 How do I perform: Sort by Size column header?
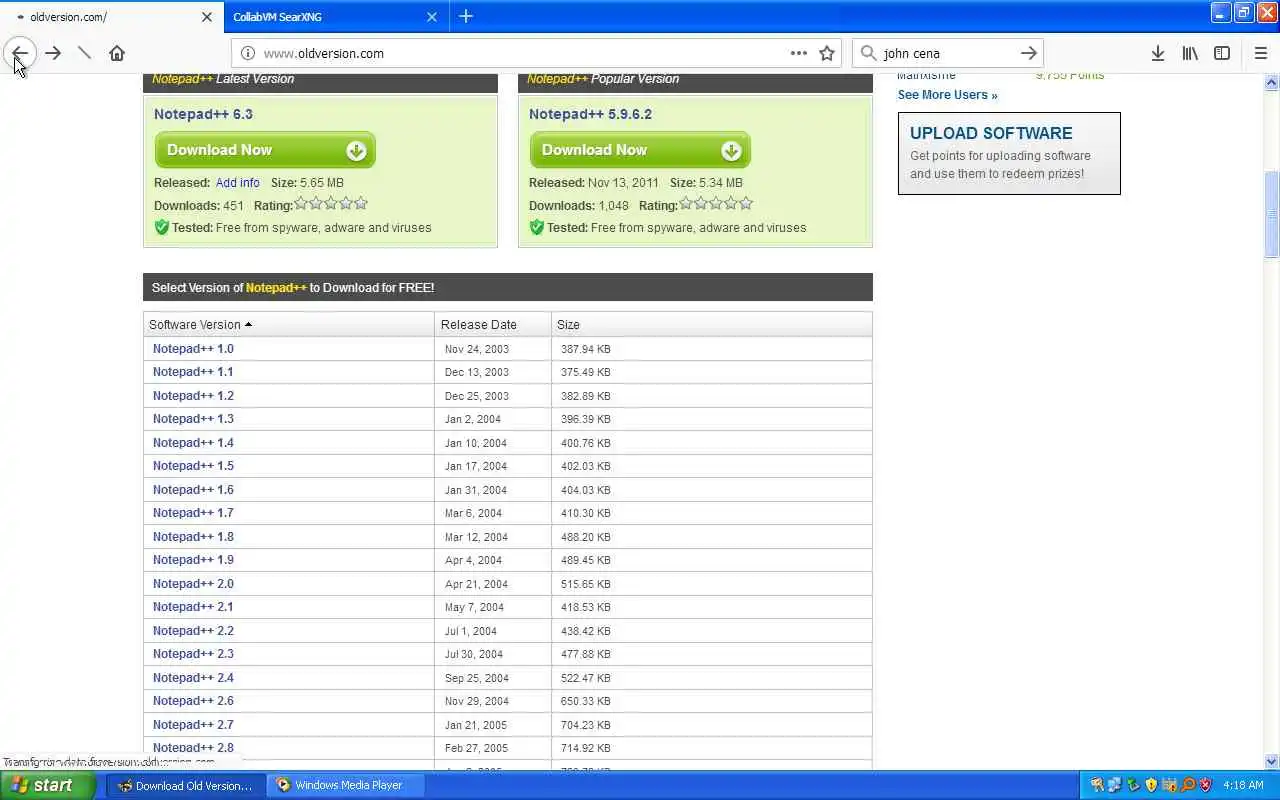click(x=711, y=324)
